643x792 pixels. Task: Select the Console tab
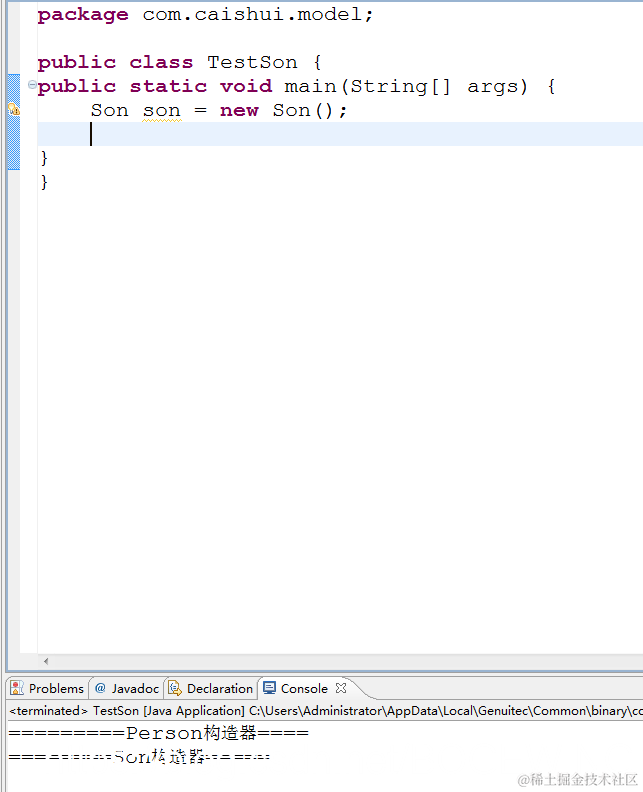pos(304,688)
